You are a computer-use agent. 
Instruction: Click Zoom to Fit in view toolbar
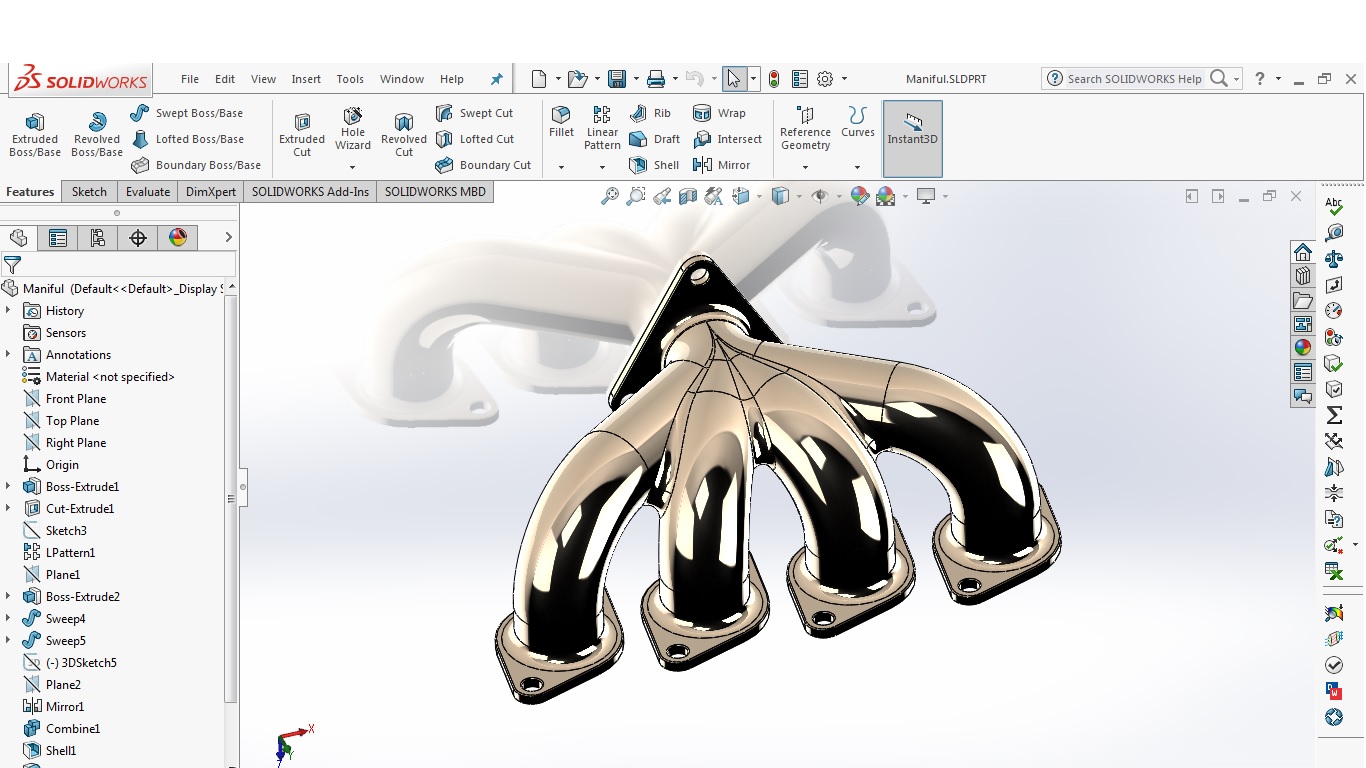click(x=609, y=196)
